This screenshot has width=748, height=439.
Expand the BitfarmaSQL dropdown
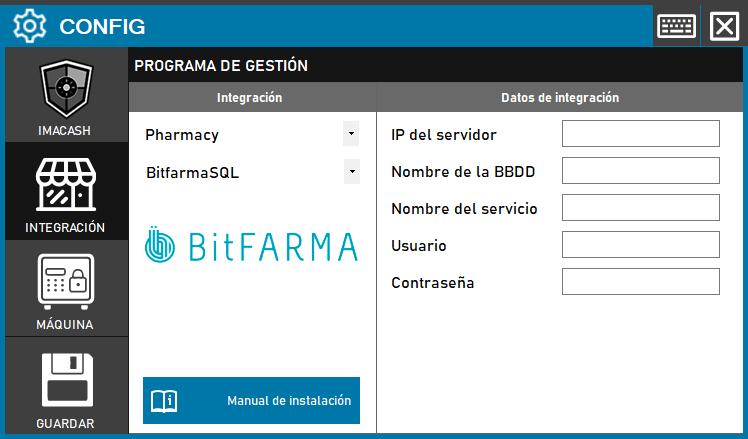point(350,172)
